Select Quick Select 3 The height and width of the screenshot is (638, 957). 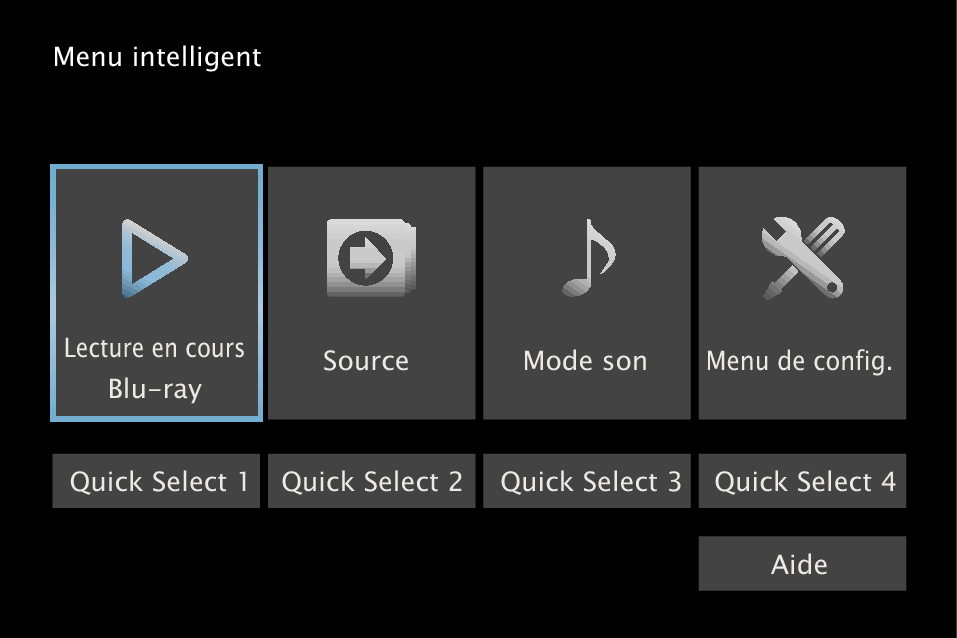586,481
